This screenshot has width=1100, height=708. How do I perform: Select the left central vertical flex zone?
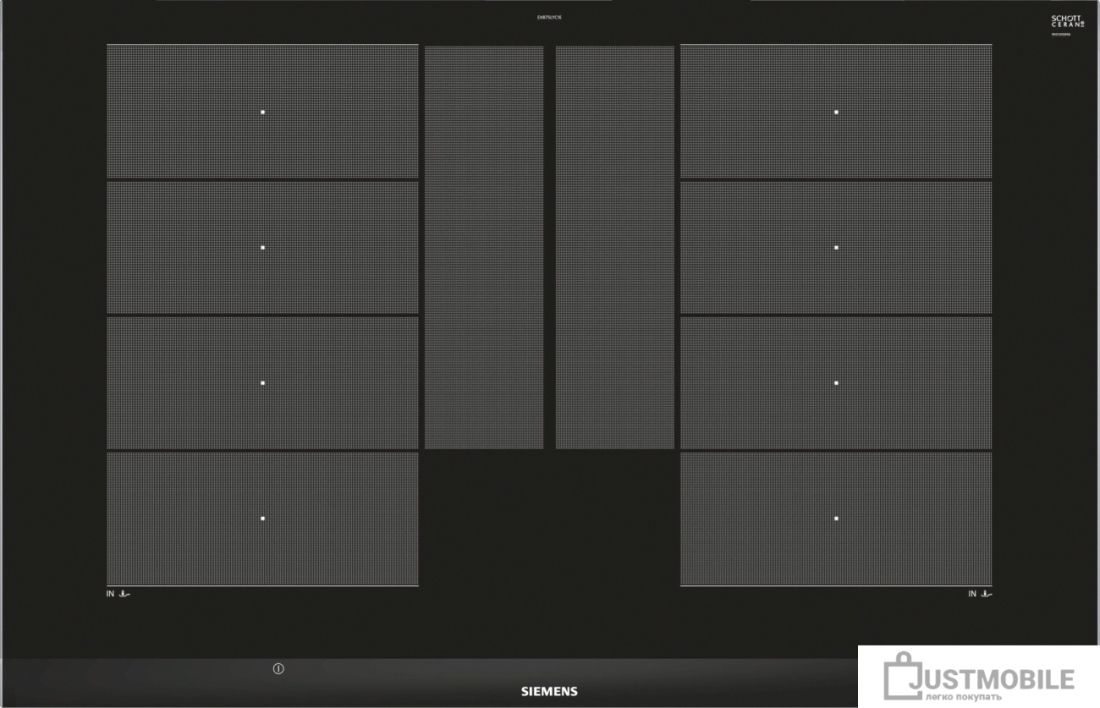(x=484, y=247)
